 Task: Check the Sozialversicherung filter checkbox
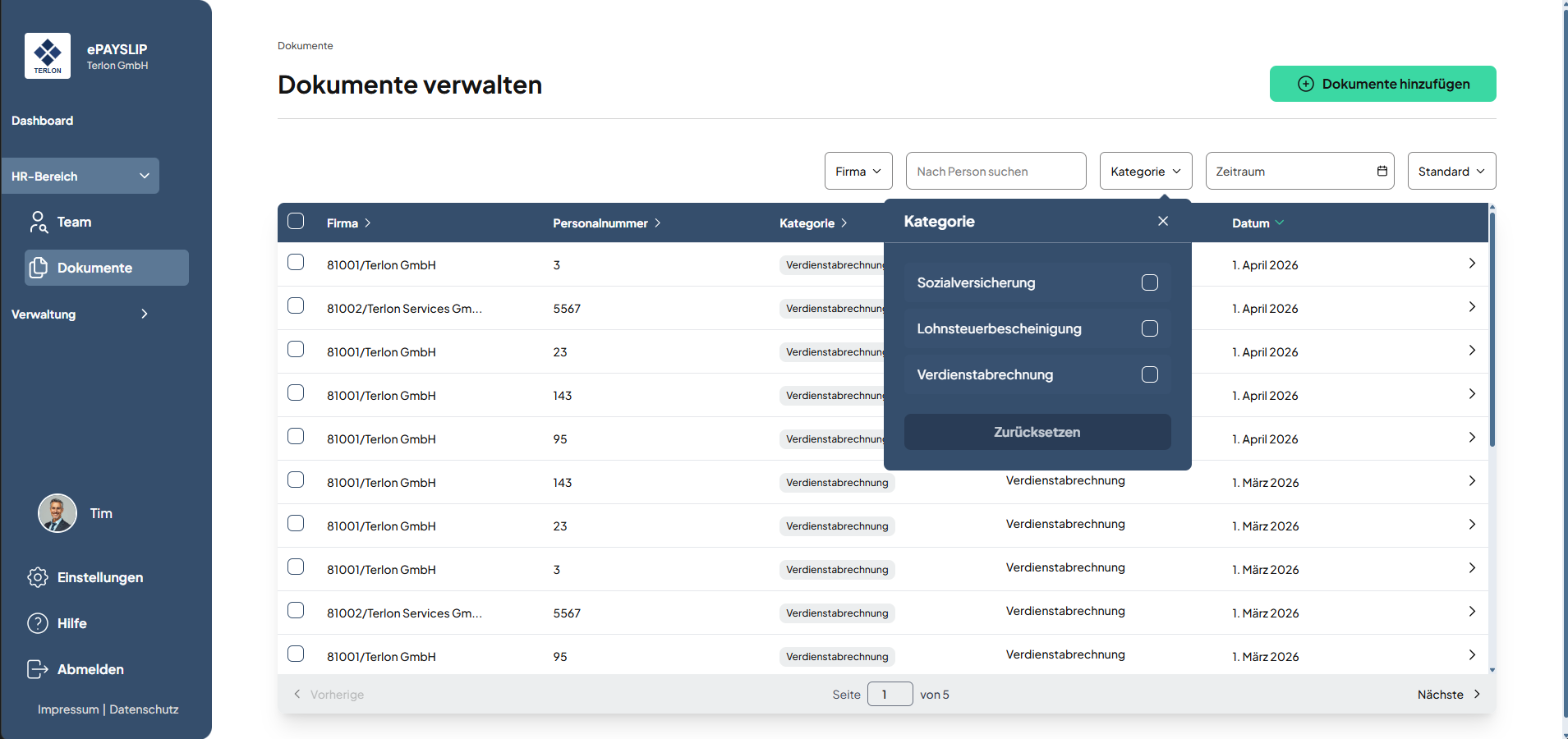pyautogui.click(x=1149, y=282)
